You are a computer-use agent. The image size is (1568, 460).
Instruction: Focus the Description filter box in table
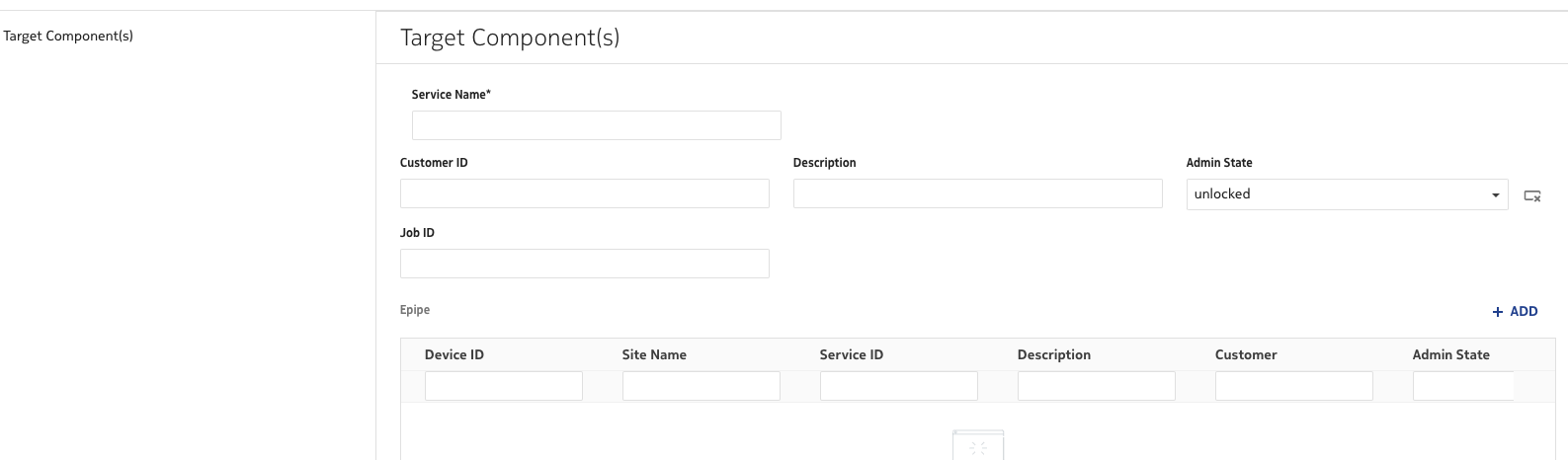coord(1096,386)
